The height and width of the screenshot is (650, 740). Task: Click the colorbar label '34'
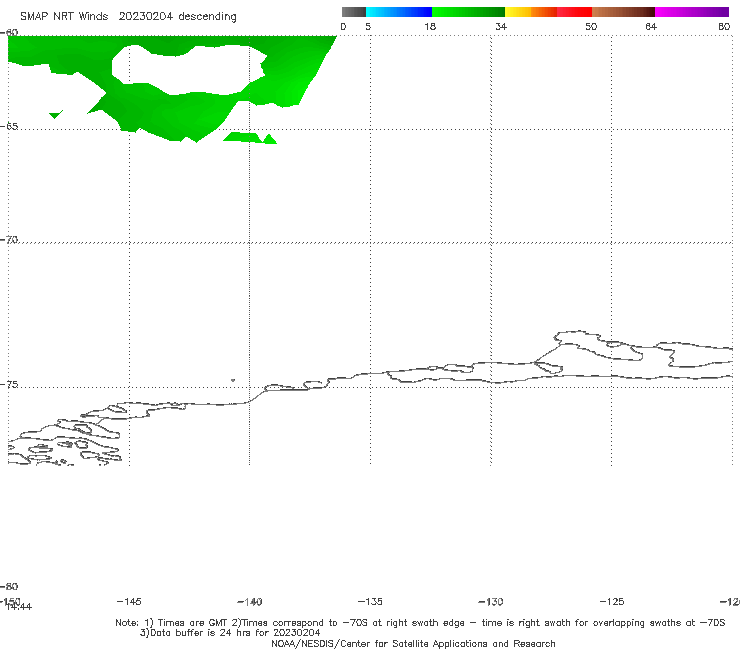click(501, 26)
